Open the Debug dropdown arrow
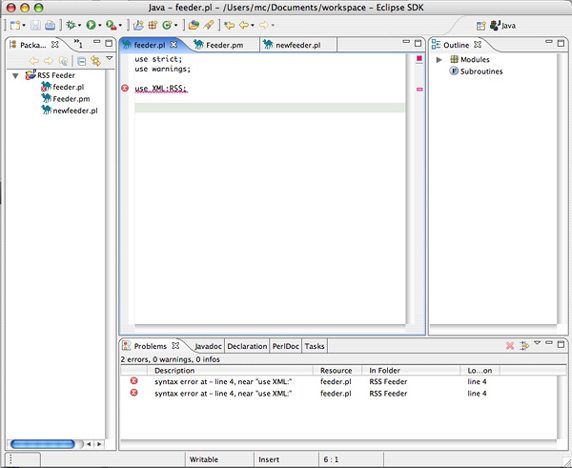This screenshot has height=468, width=572. coord(79,26)
